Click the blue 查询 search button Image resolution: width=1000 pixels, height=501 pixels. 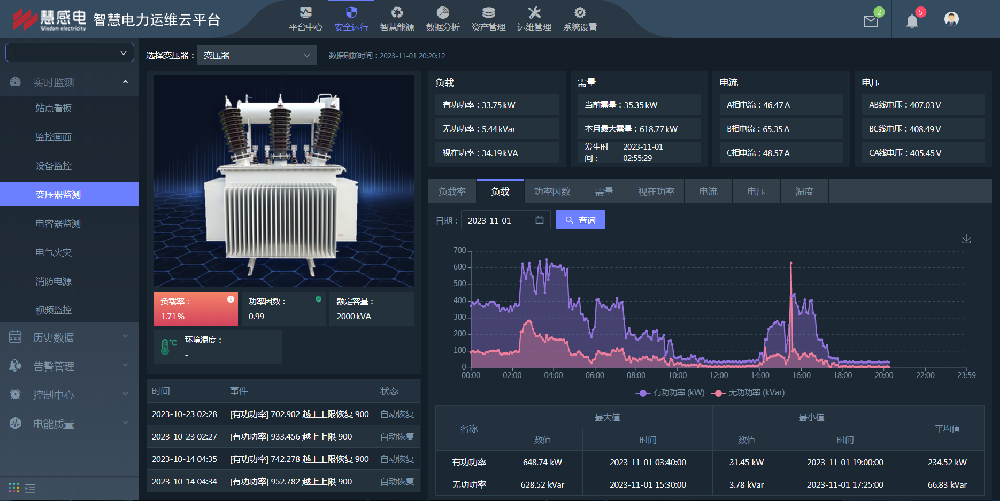pyautogui.click(x=580, y=220)
